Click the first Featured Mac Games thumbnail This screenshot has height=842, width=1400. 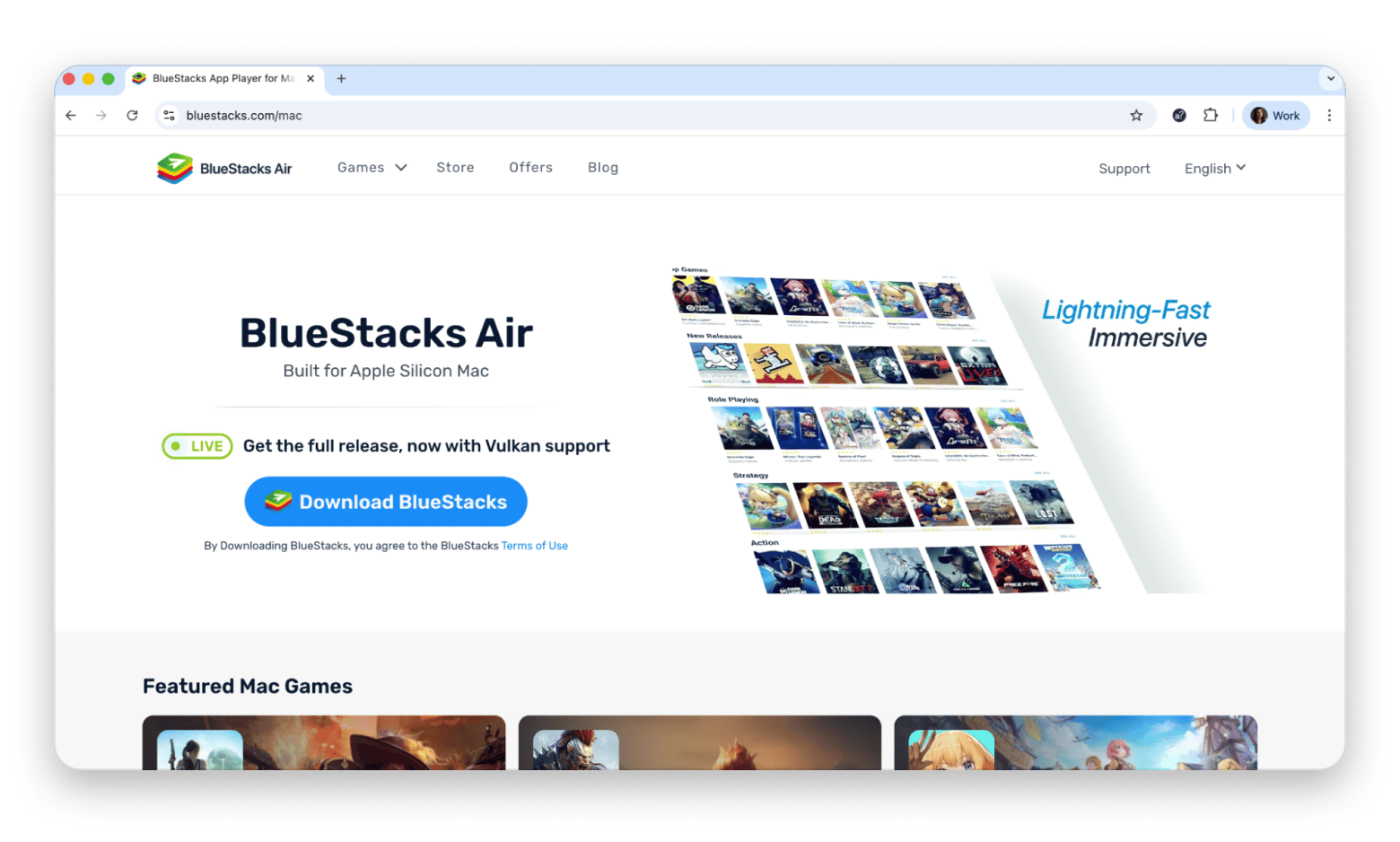point(324,742)
